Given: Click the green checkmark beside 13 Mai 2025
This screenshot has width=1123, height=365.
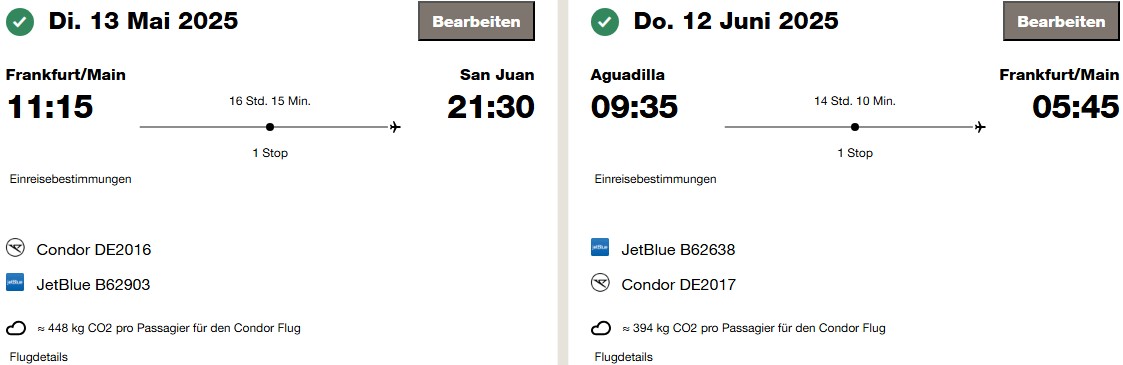Looking at the screenshot, I should pos(19,23).
